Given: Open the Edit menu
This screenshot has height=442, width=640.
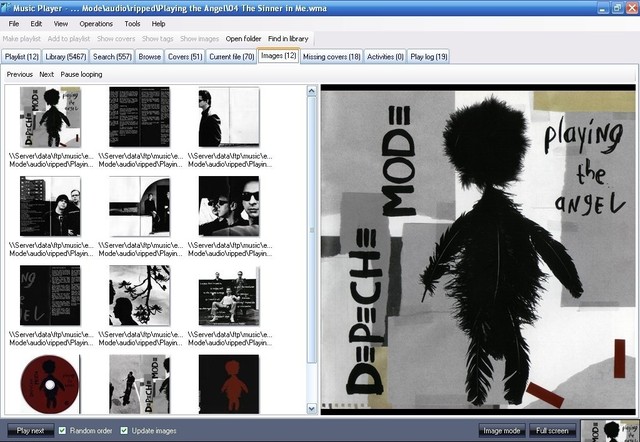Looking at the screenshot, I should (x=36, y=24).
